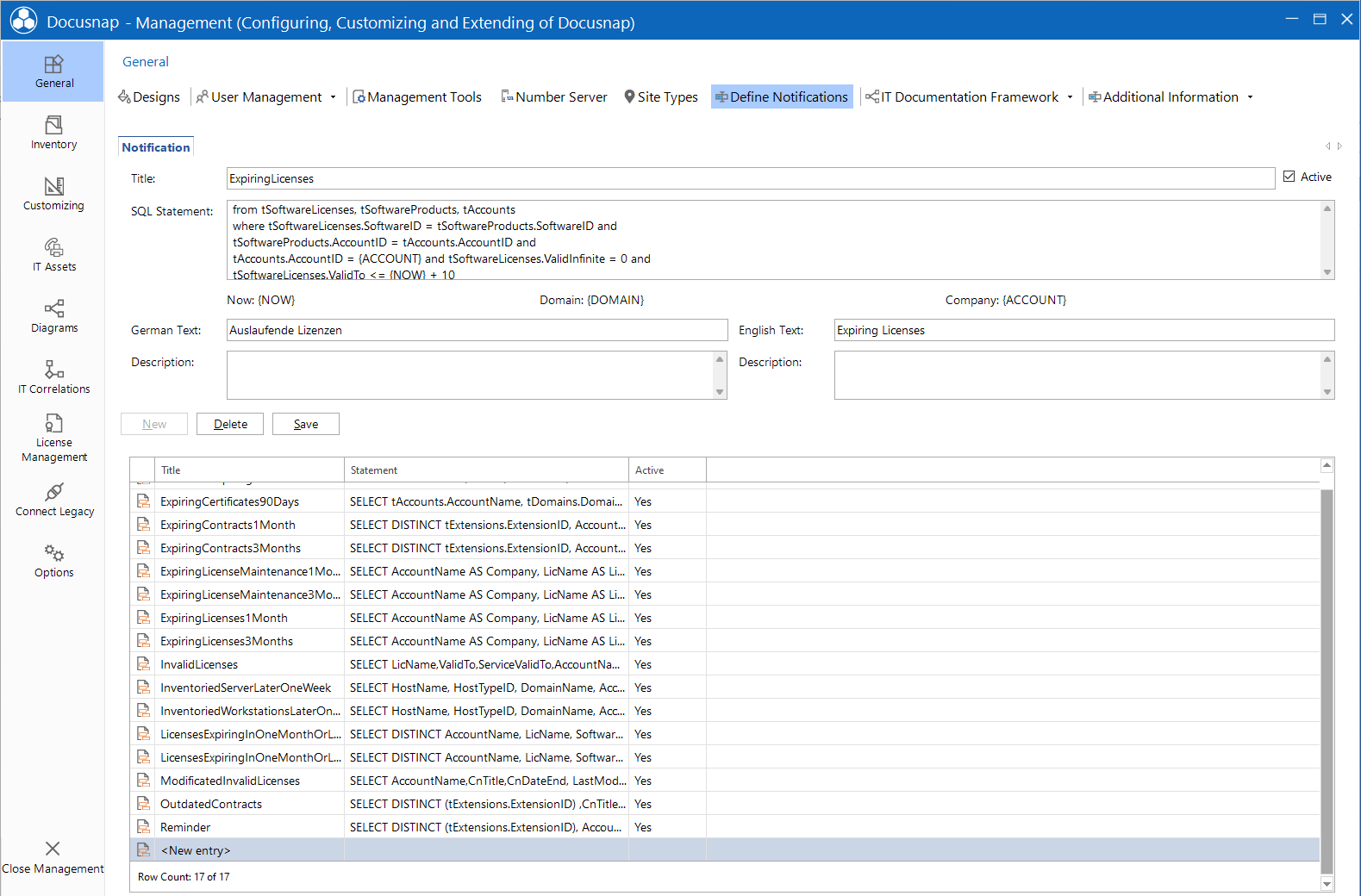The width and height of the screenshot is (1361, 896).
Task: Open the IT Assets section
Action: click(x=53, y=255)
